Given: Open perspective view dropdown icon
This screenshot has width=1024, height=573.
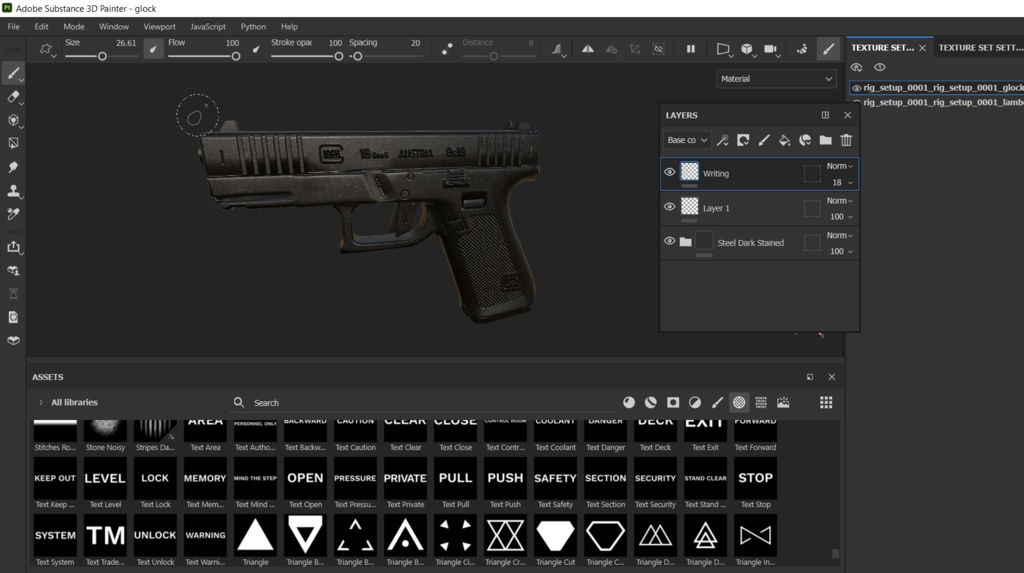Looking at the screenshot, I should click(723, 49).
